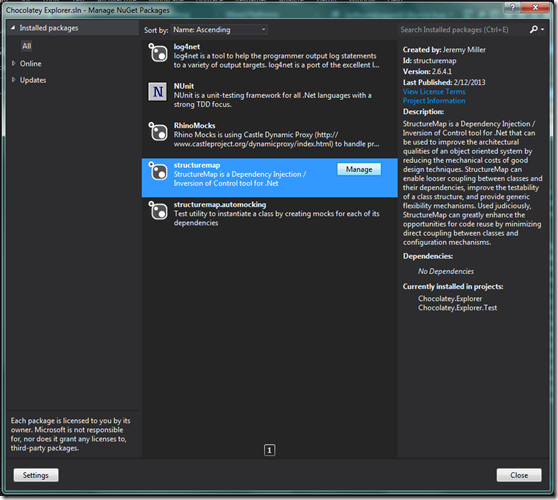Click the structuremap package icon

click(158, 171)
